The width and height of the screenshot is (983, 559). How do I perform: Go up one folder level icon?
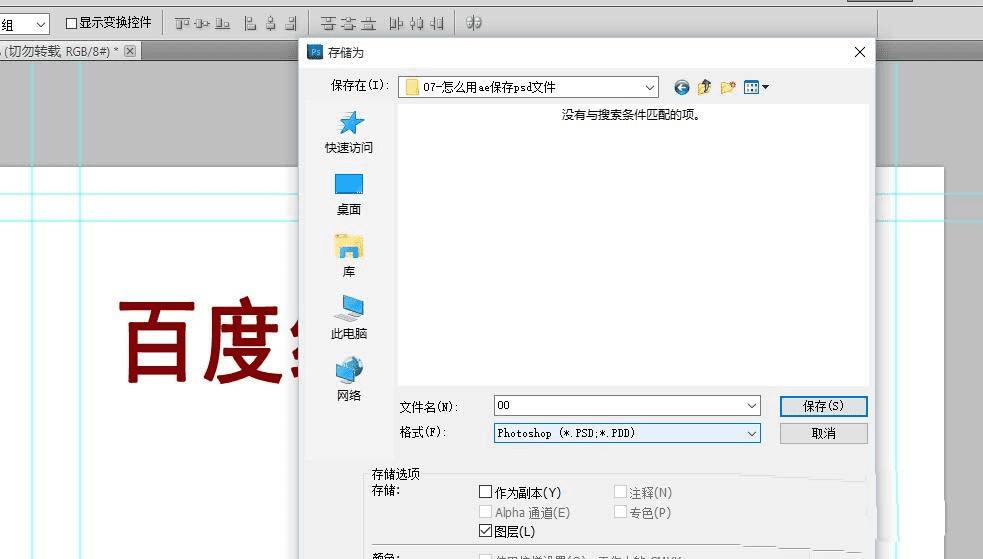coord(704,86)
